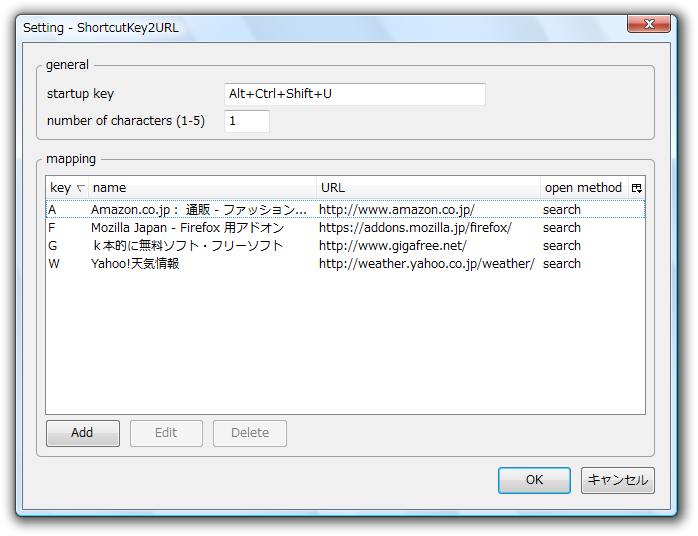
Task: Click search method in Amazon row
Action: point(562,210)
